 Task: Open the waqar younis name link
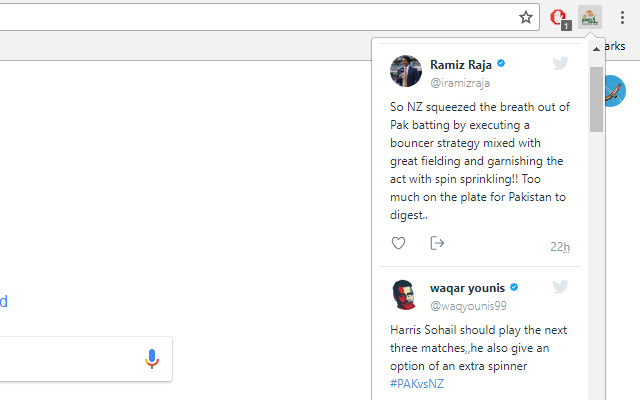click(x=468, y=287)
